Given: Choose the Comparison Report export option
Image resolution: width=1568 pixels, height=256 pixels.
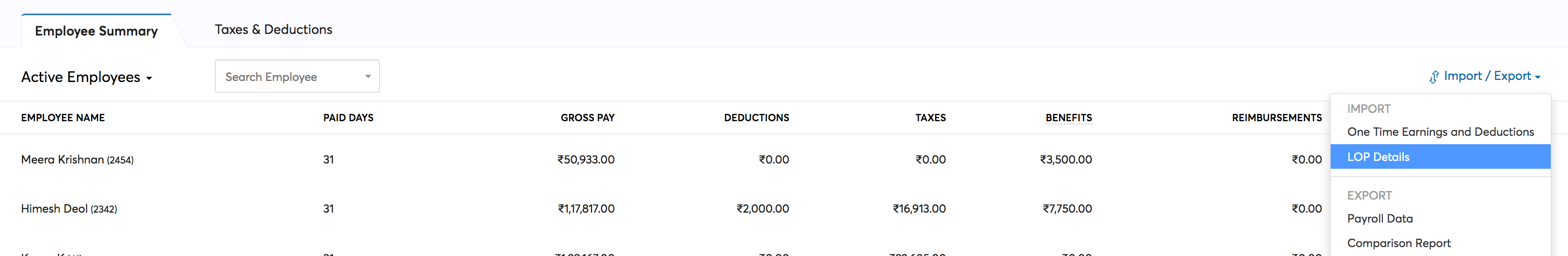Looking at the screenshot, I should click(1399, 242).
